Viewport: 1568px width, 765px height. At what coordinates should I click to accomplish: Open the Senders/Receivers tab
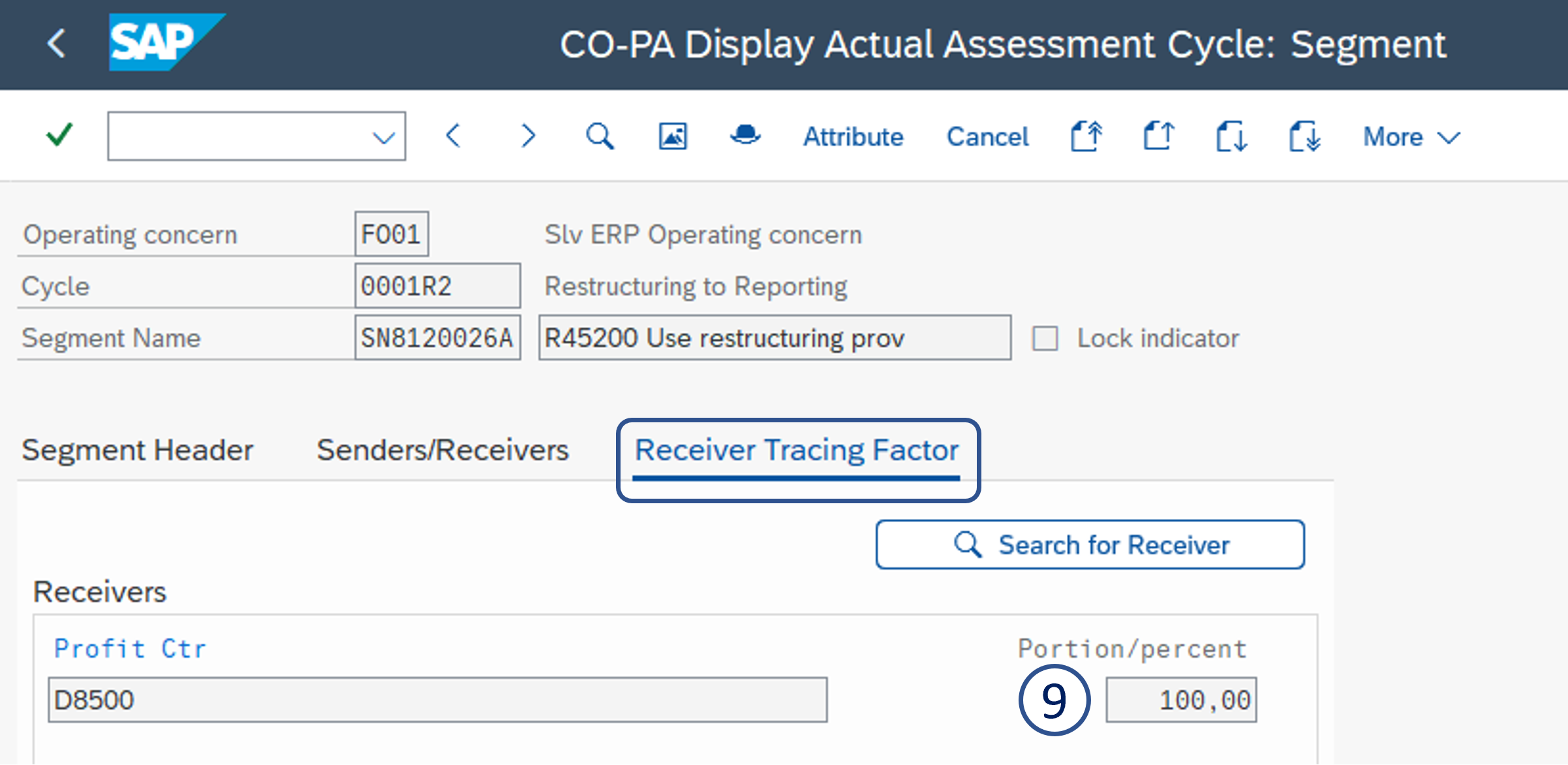click(x=442, y=450)
